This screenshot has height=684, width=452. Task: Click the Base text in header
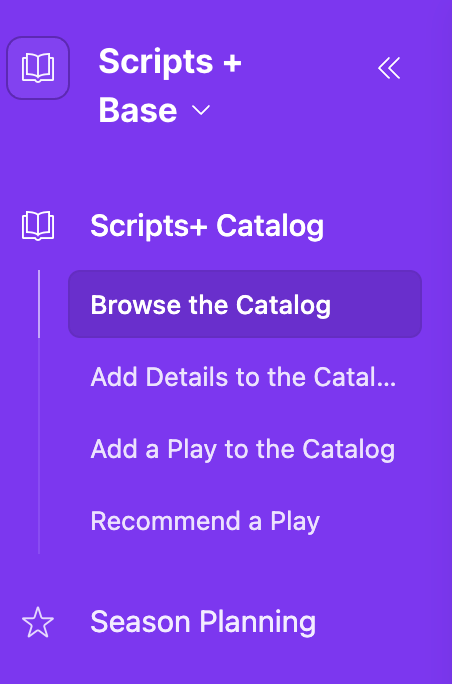(138, 110)
